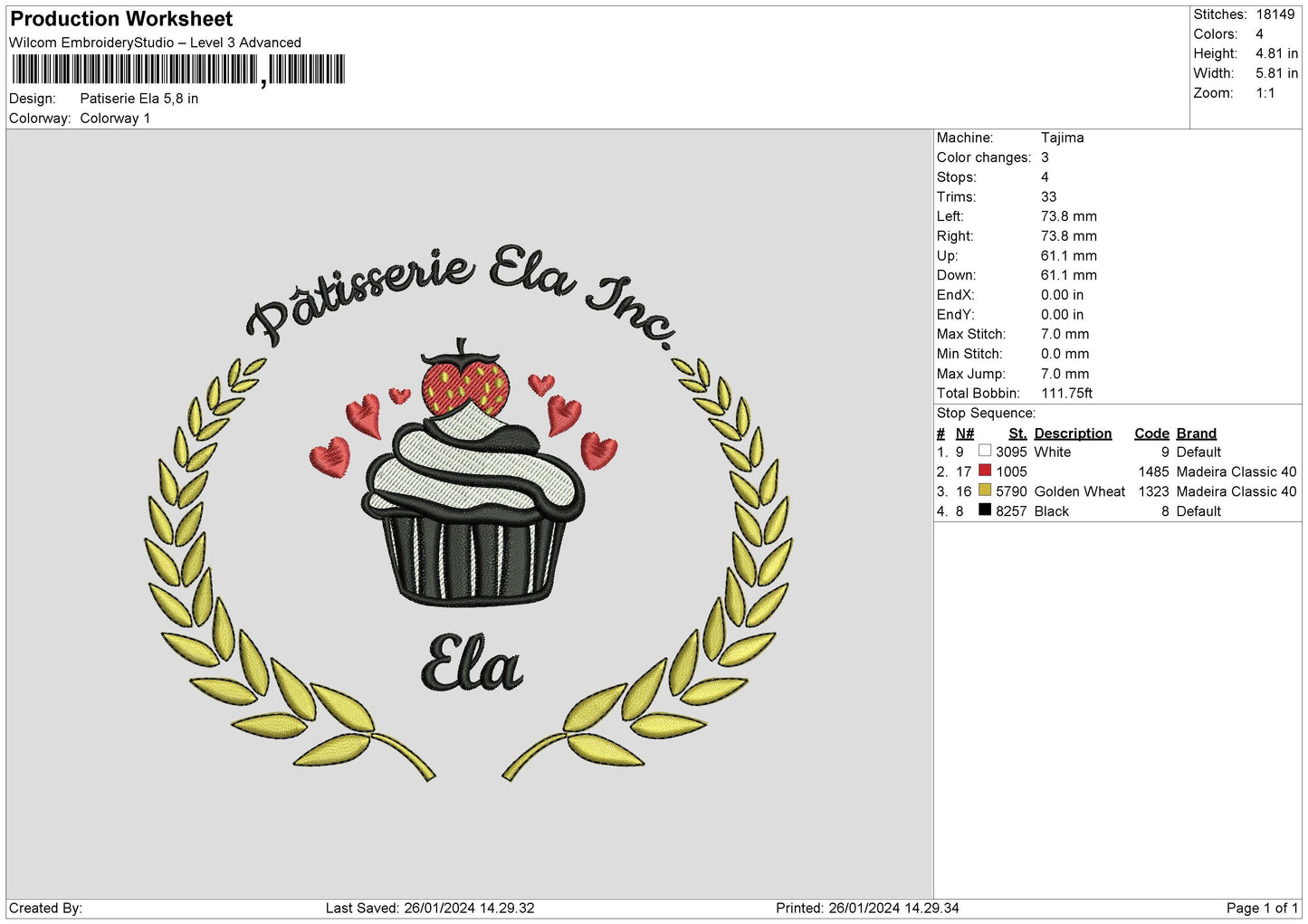Image resolution: width=1308 pixels, height=924 pixels.
Task: Click thread number 5790 in stop sequence
Action: point(1011,491)
